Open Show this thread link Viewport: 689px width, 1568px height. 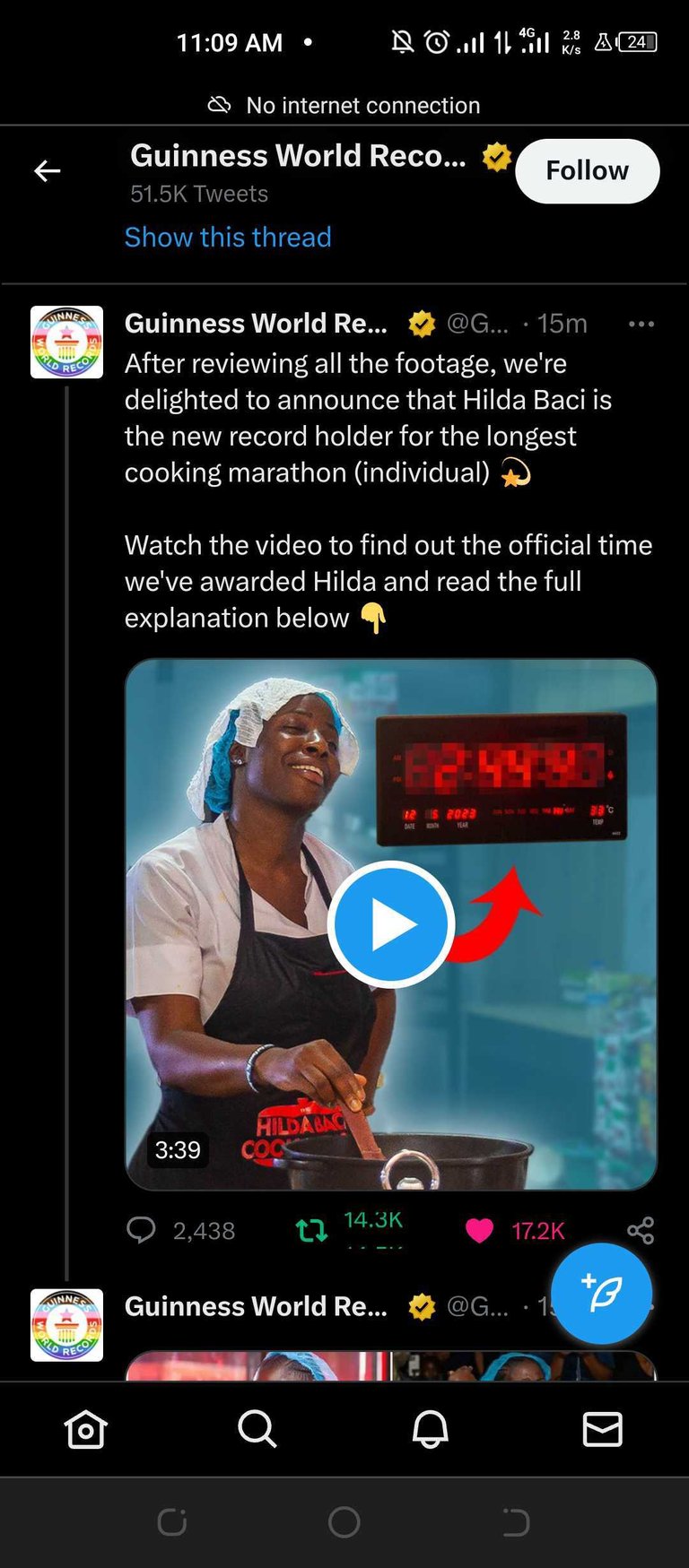click(228, 237)
